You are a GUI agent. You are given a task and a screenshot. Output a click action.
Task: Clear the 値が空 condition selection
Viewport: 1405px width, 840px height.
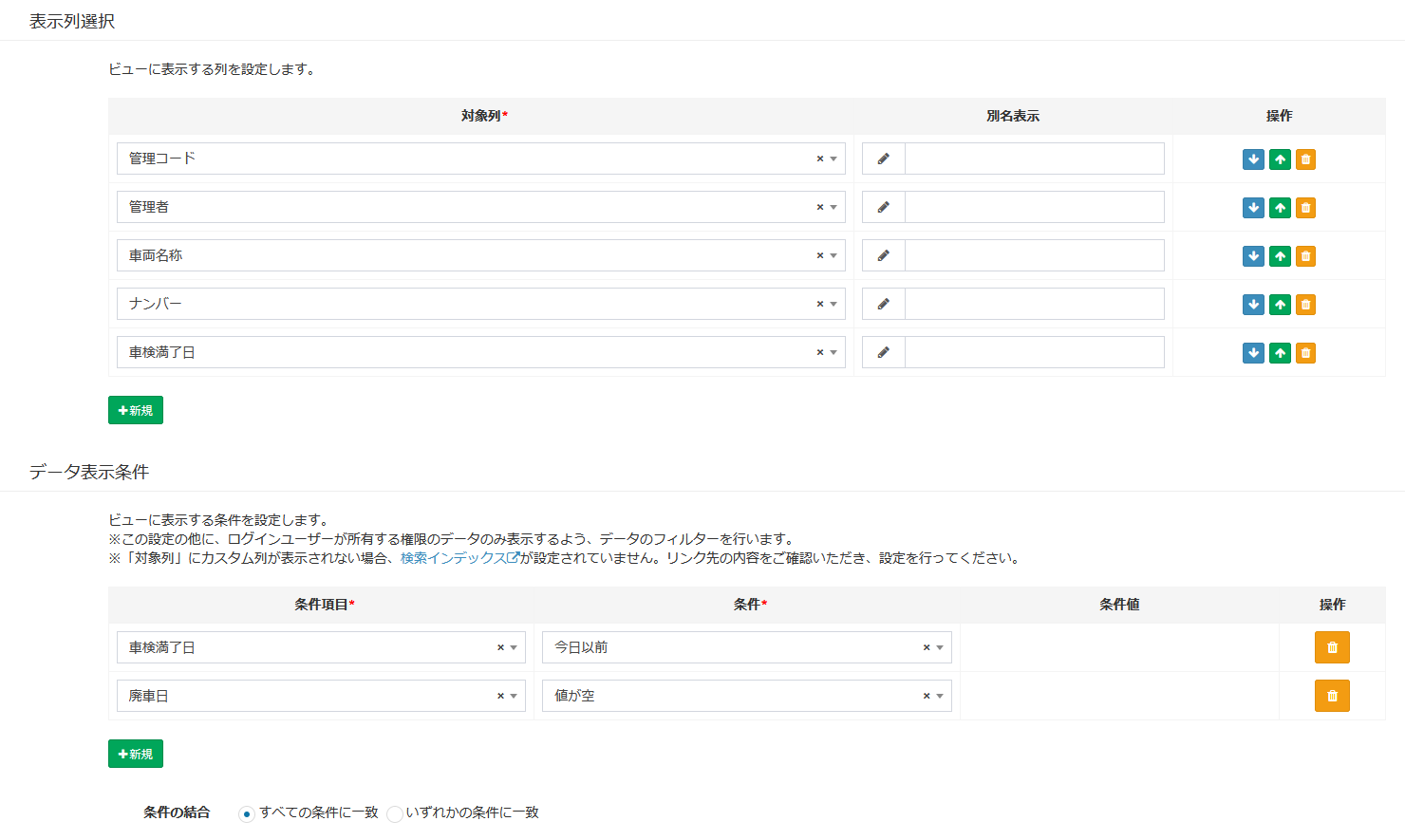pyautogui.click(x=927, y=696)
